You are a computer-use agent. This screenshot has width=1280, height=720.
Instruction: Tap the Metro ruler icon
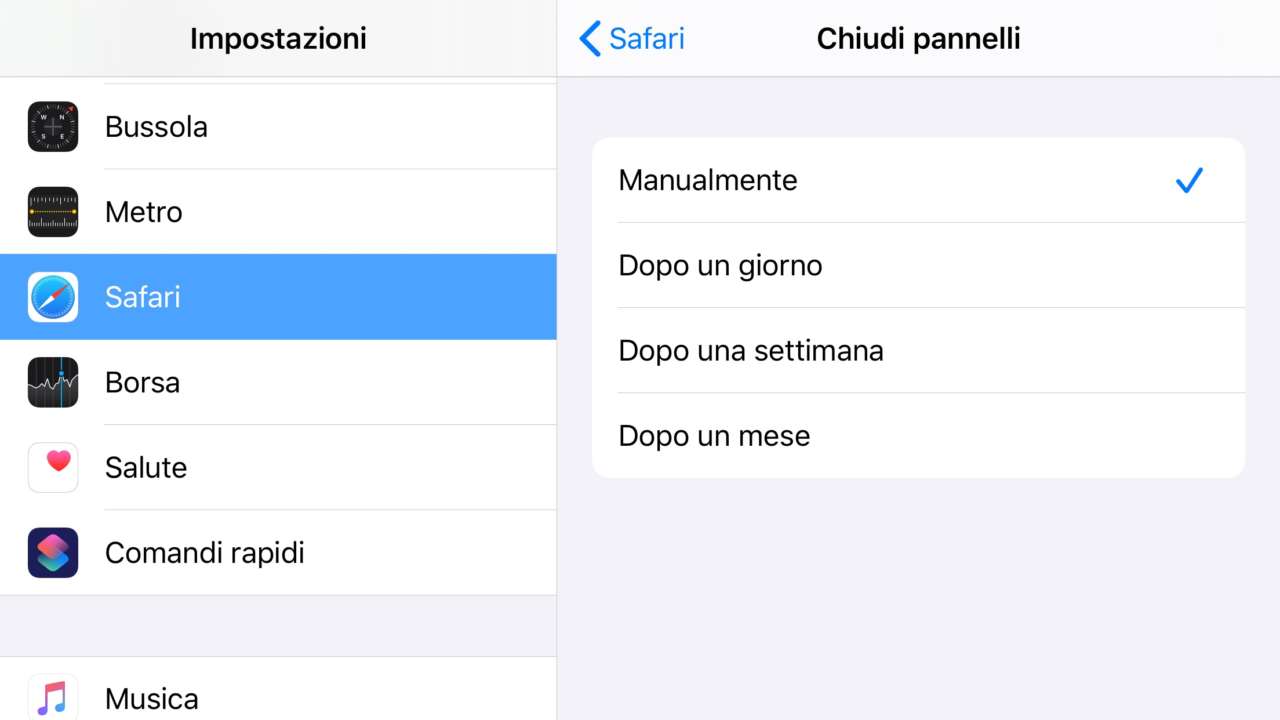pyautogui.click(x=53, y=212)
